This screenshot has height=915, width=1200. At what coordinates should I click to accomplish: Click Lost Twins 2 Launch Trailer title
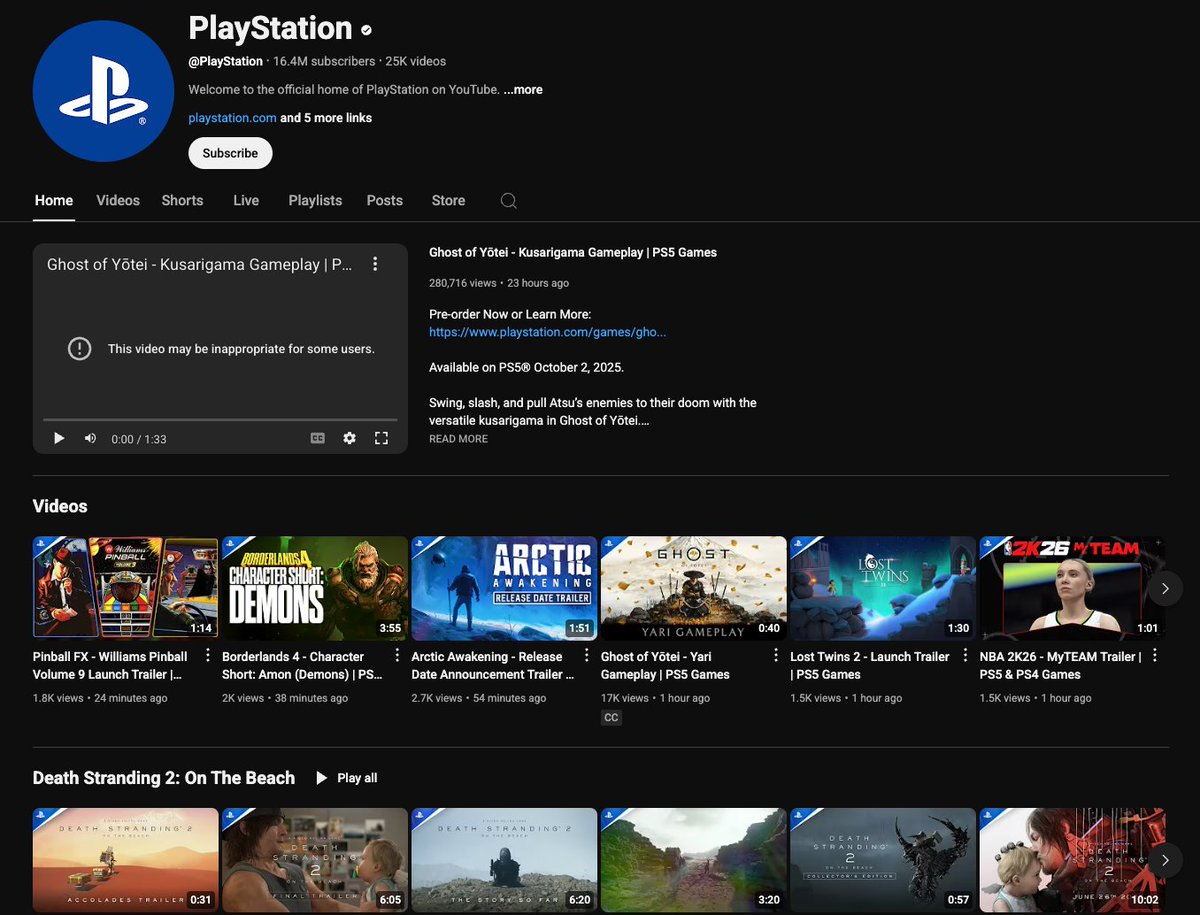(870, 665)
